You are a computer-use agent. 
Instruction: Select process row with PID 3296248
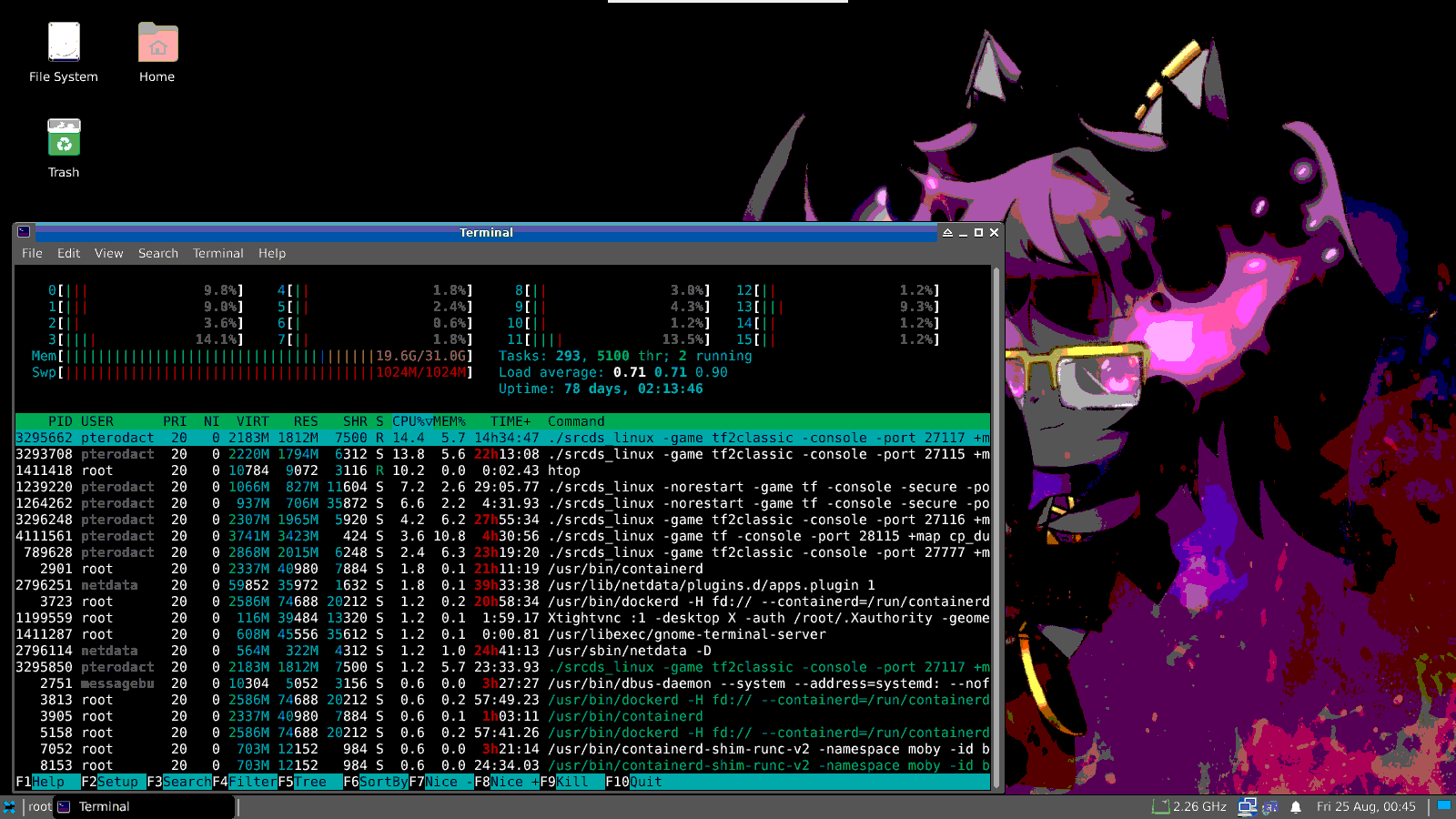click(502, 520)
